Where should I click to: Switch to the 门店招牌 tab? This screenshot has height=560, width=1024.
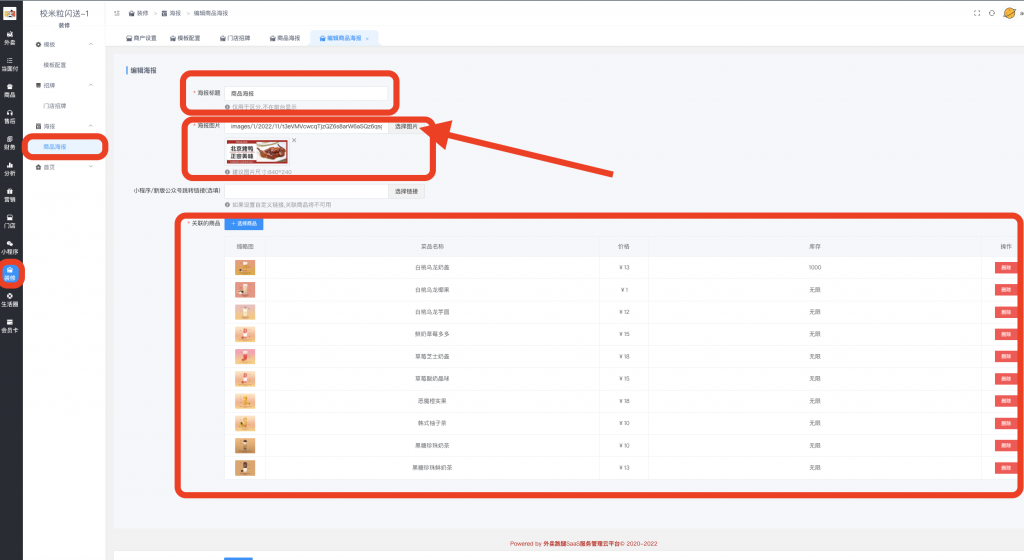tap(234, 38)
